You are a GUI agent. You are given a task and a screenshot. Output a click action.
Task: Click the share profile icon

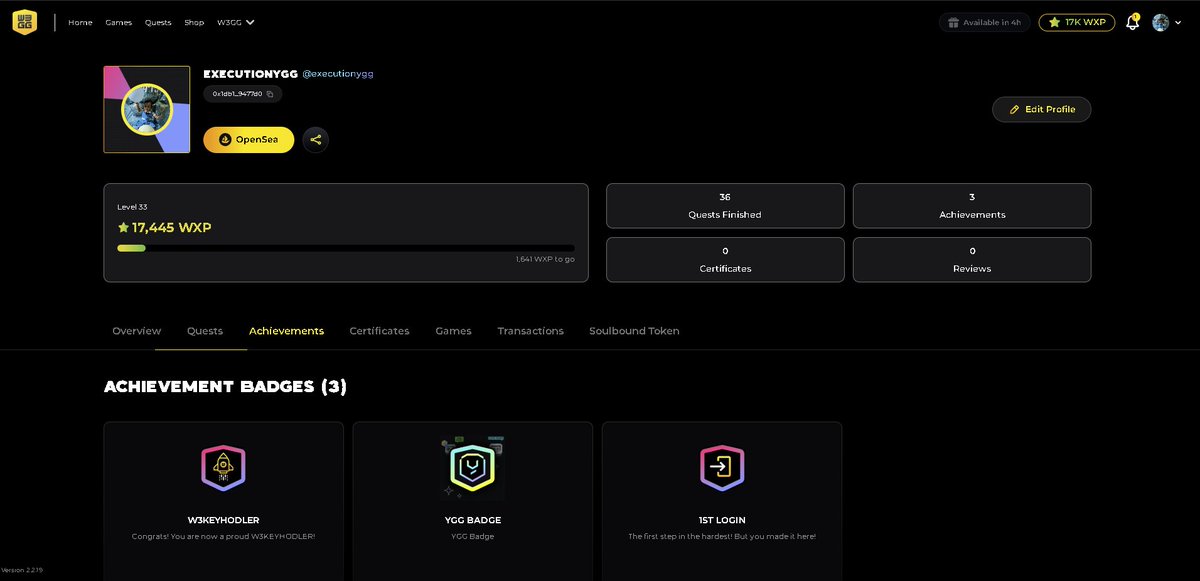(x=316, y=140)
